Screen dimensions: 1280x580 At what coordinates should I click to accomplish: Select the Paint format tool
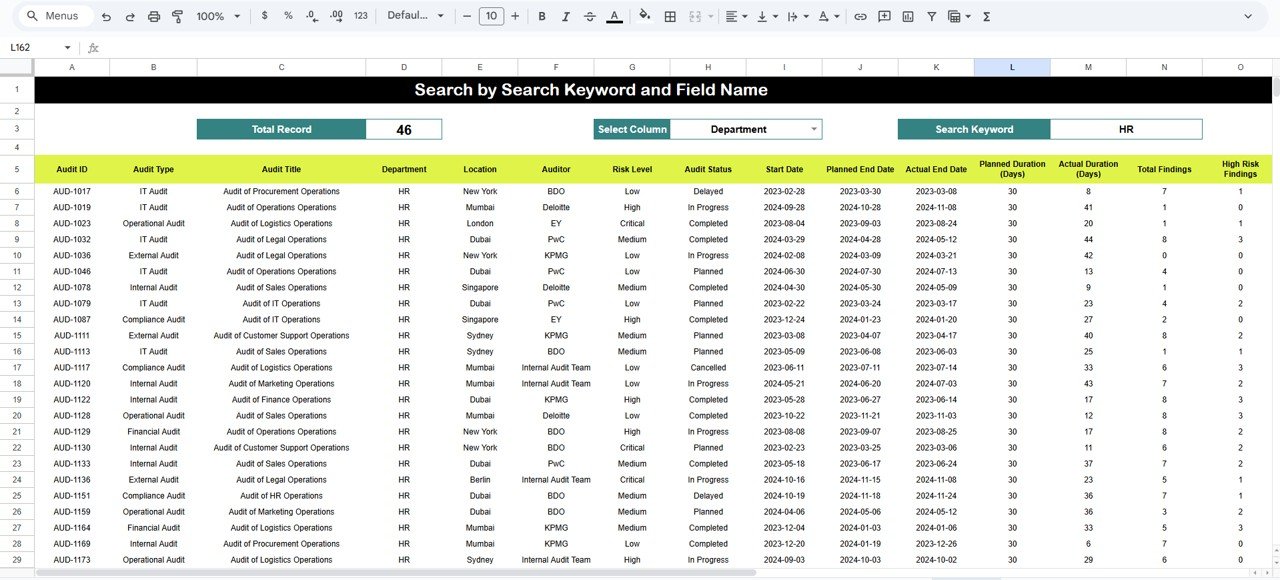pyautogui.click(x=179, y=16)
